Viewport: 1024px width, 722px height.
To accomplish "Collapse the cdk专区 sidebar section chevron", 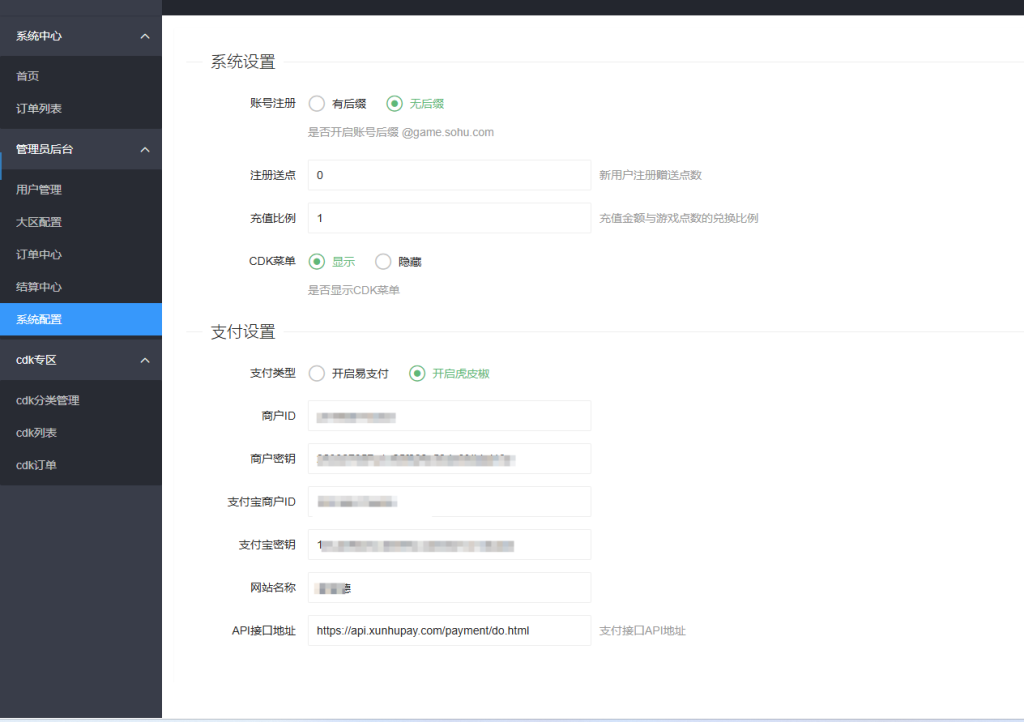I will point(144,360).
